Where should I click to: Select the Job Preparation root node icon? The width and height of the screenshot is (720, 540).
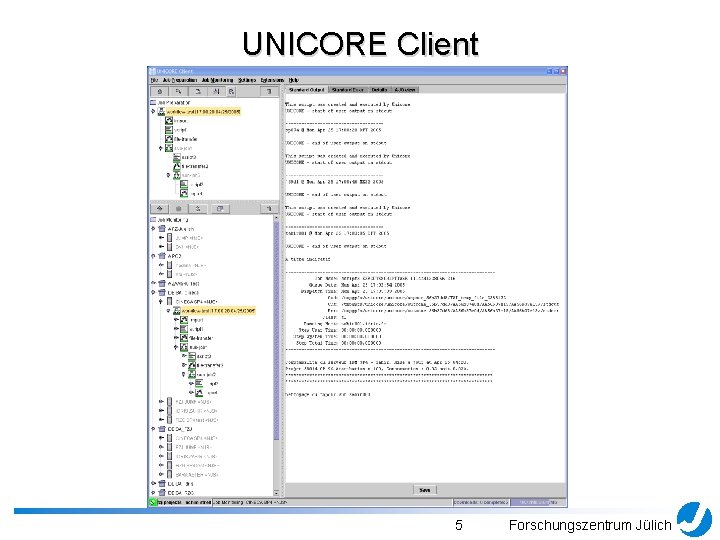click(153, 102)
